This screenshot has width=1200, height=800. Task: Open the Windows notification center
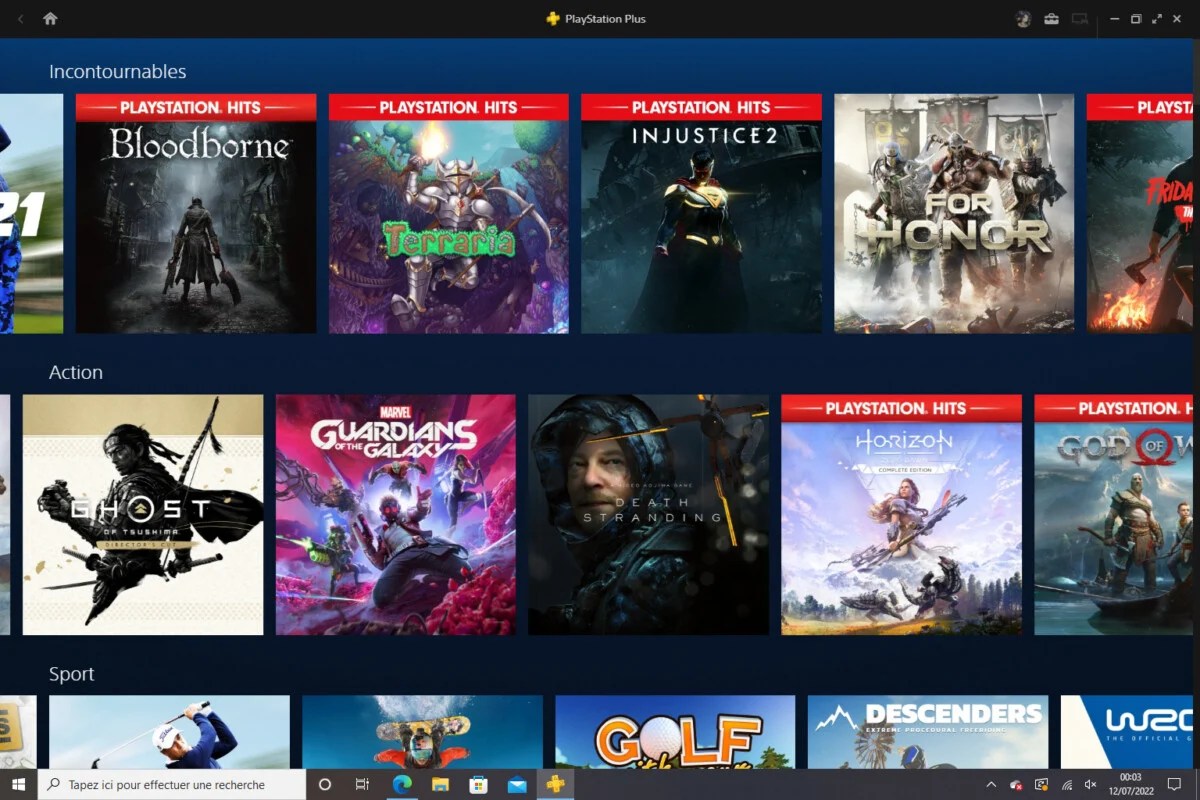coord(1175,785)
